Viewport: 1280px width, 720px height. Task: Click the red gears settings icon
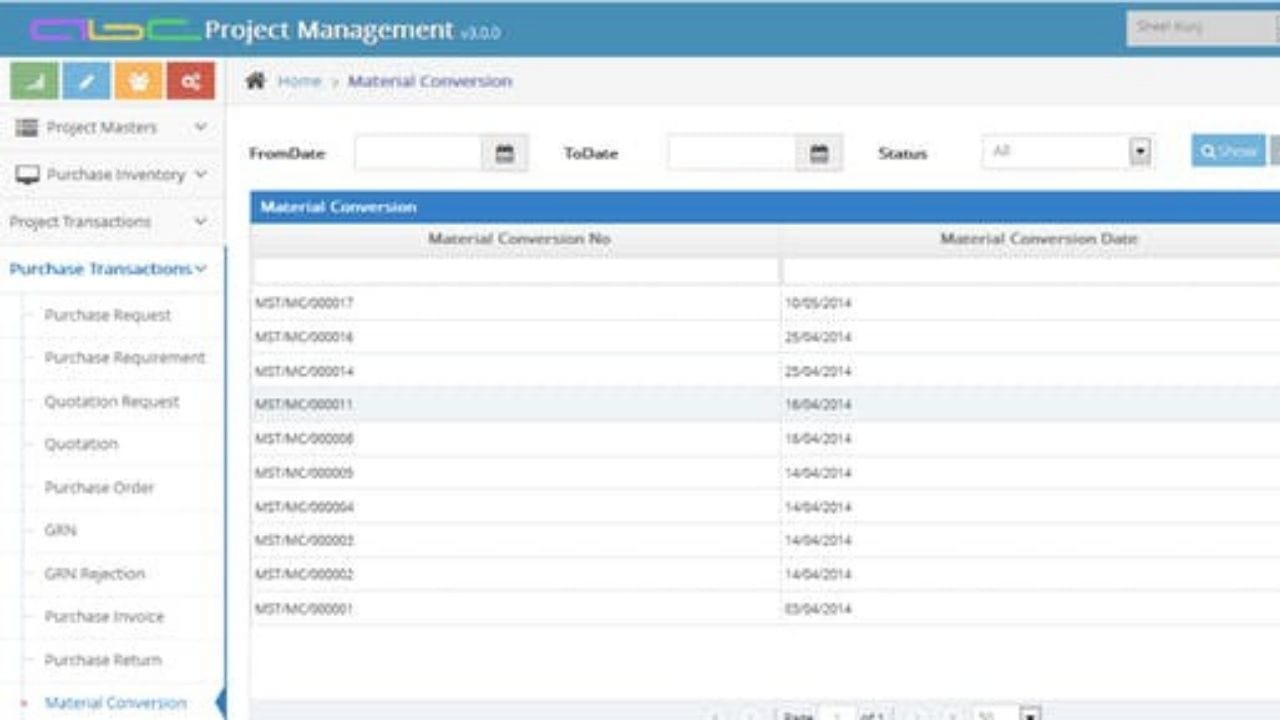190,81
